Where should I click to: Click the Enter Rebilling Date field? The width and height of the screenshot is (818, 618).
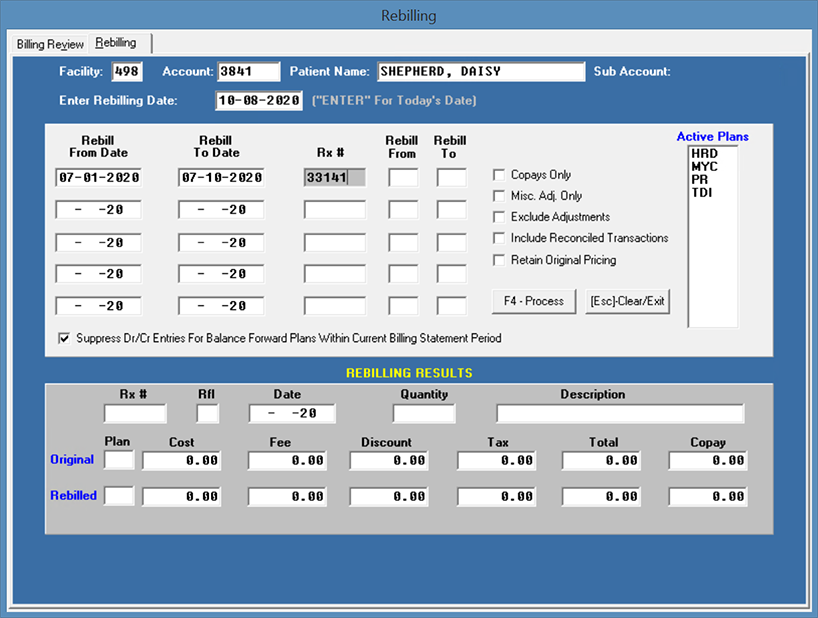click(x=258, y=100)
